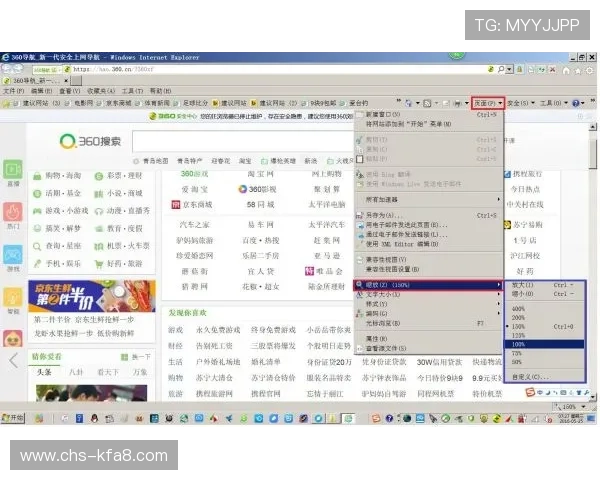Screen dimensions: 600x480
Task: Open the 安全(S) safety dropdown
Action: point(520,103)
